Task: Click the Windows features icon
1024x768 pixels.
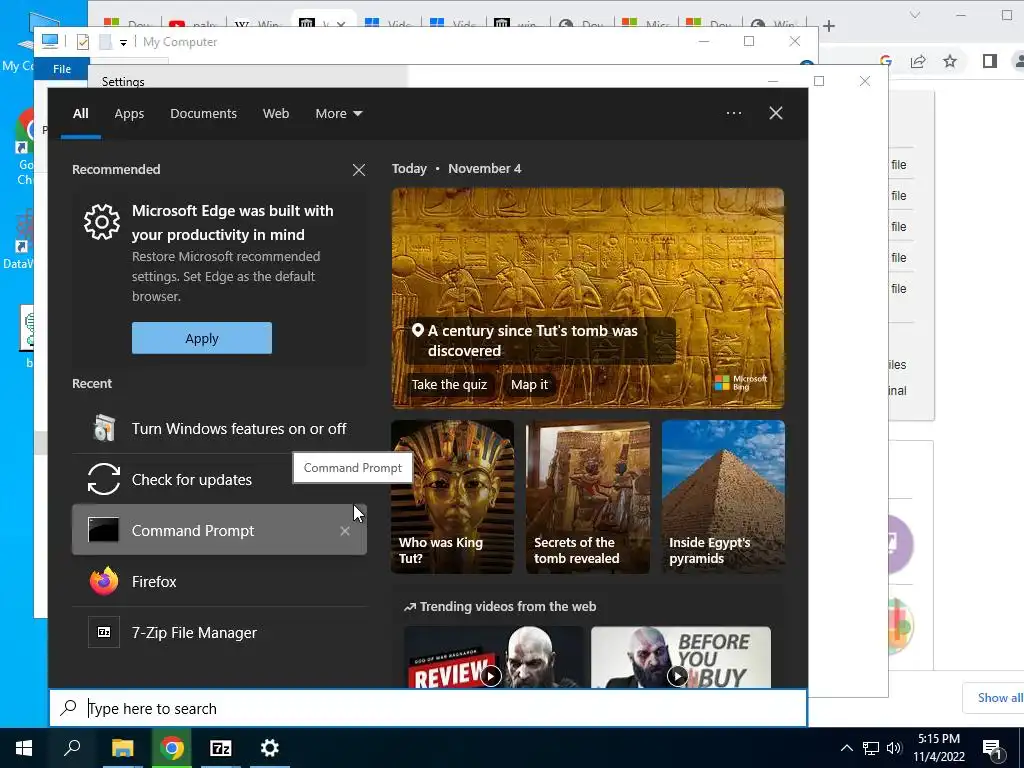Action: [104, 428]
